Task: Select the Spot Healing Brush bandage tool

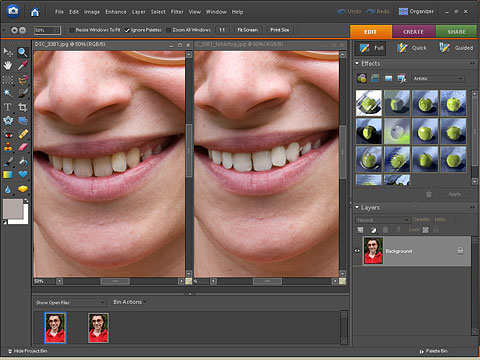Action: point(22,134)
